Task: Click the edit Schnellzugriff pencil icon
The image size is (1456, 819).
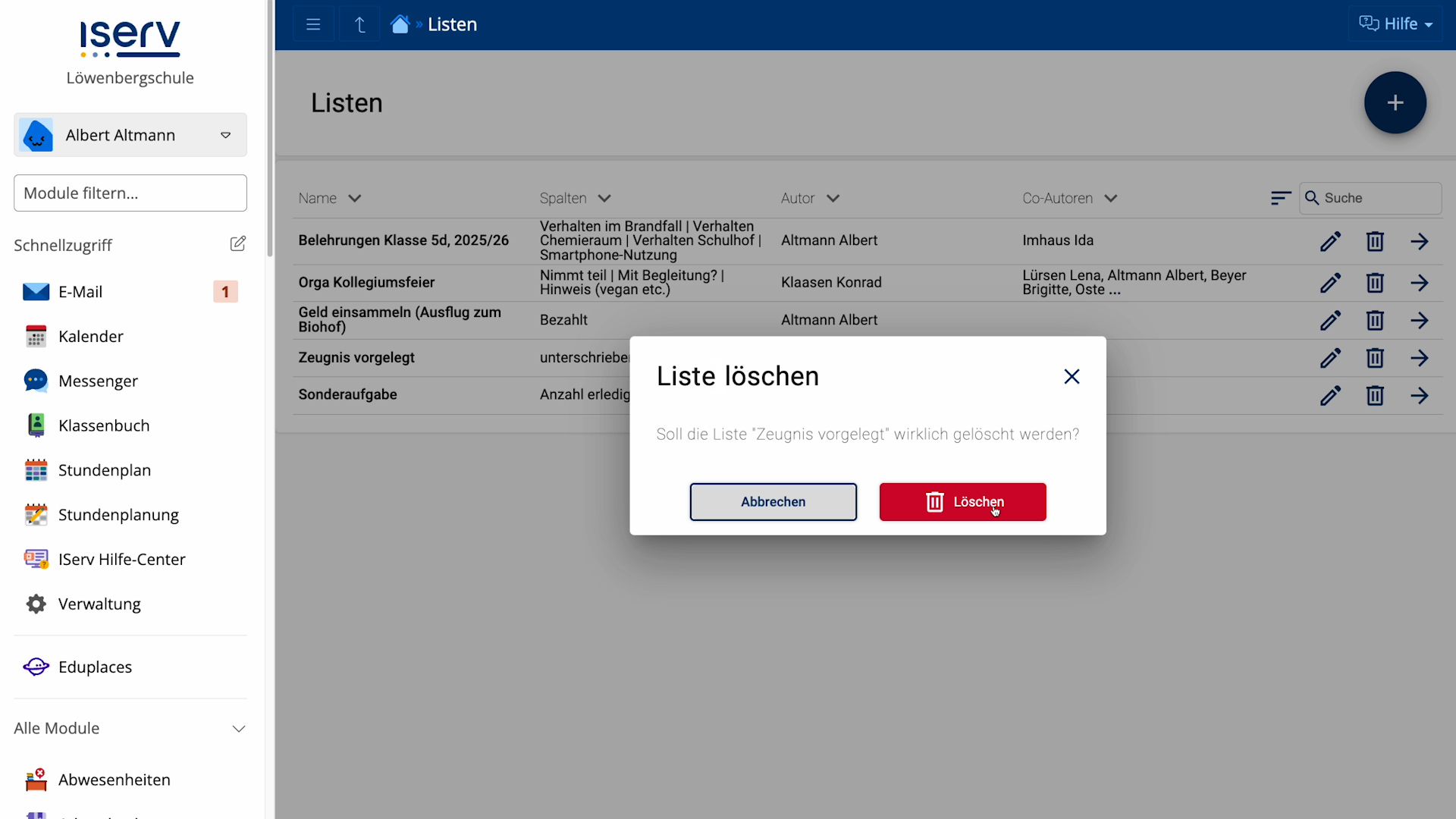Action: [x=237, y=244]
